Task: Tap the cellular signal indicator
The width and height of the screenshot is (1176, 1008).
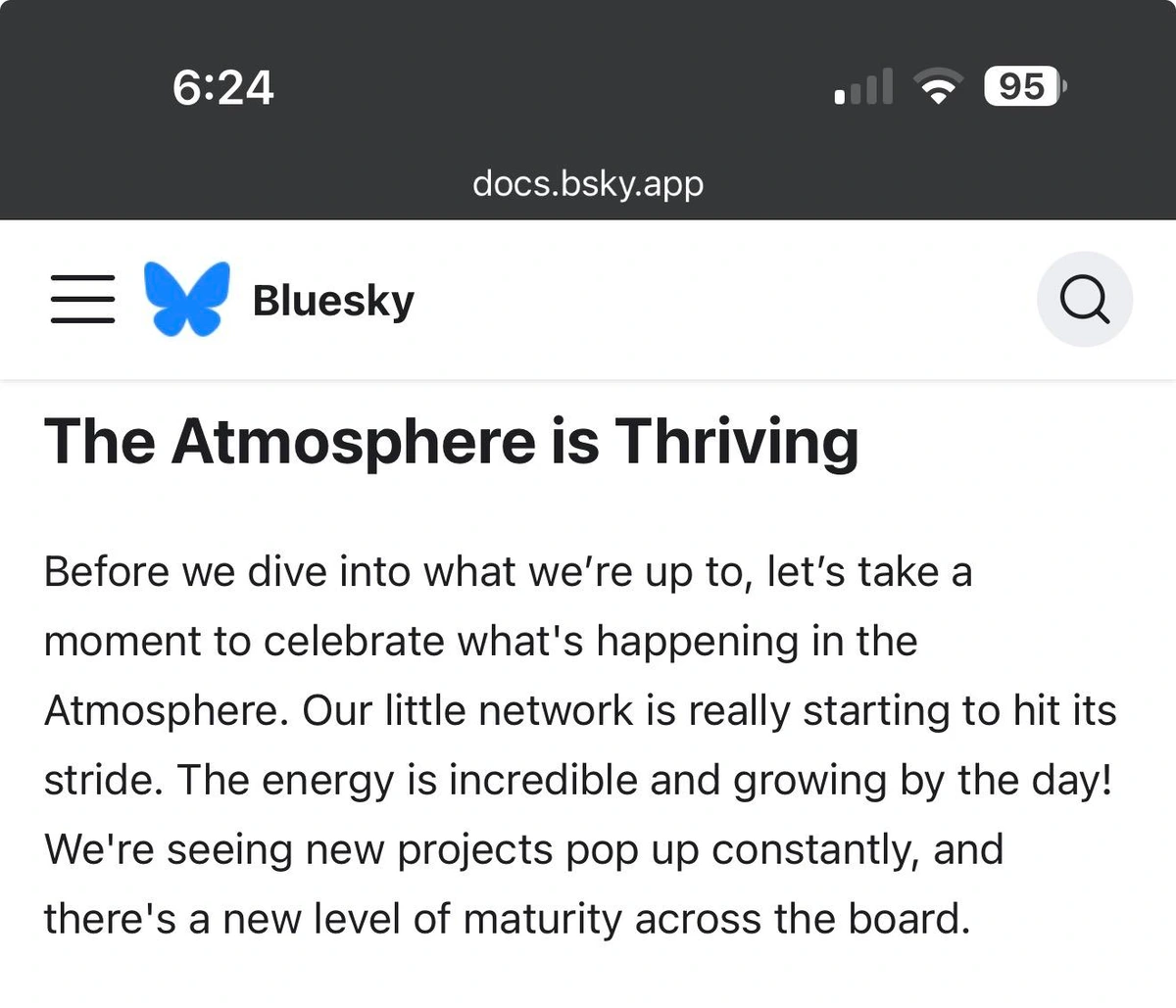Action: [x=862, y=86]
